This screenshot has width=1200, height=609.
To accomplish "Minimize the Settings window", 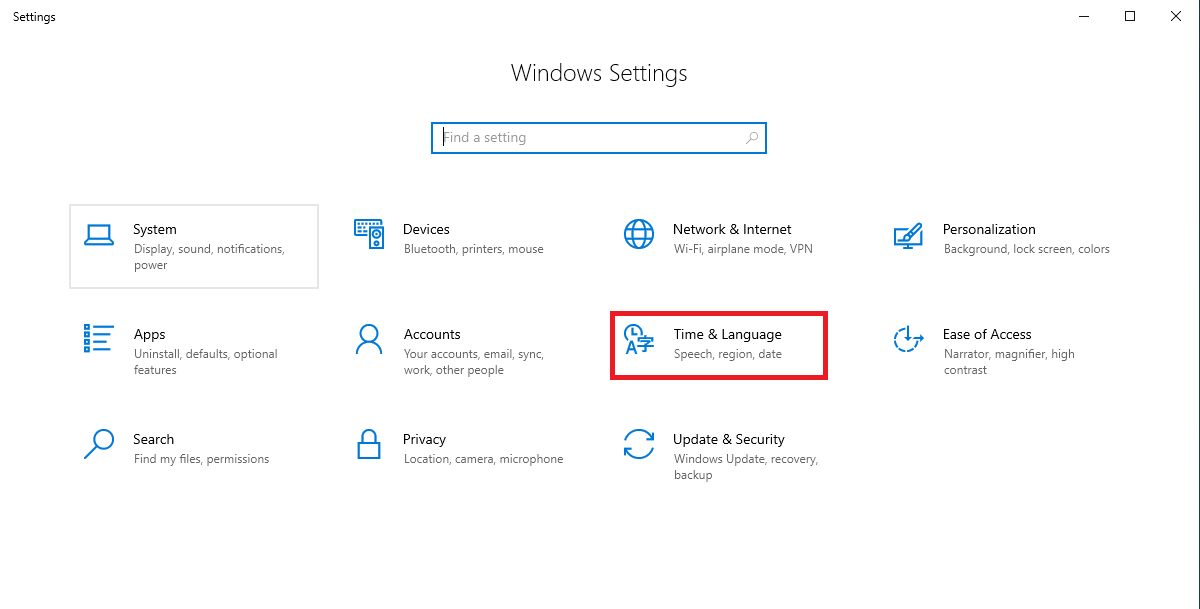I will coord(1084,16).
